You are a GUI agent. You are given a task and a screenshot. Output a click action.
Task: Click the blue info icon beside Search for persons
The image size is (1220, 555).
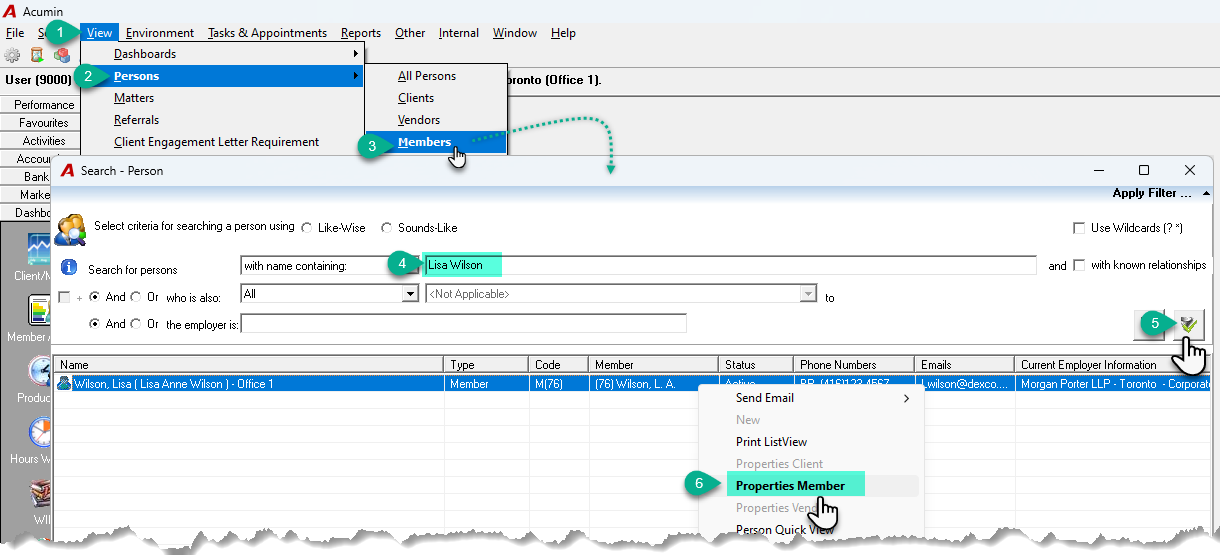(69, 267)
